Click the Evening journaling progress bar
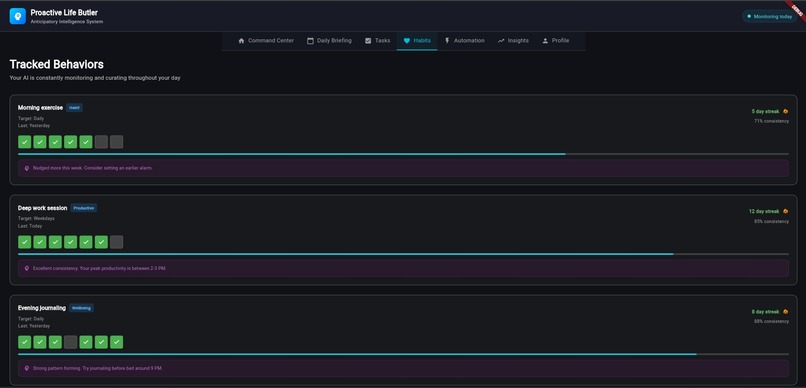This screenshot has height=388, width=806. pos(403,354)
